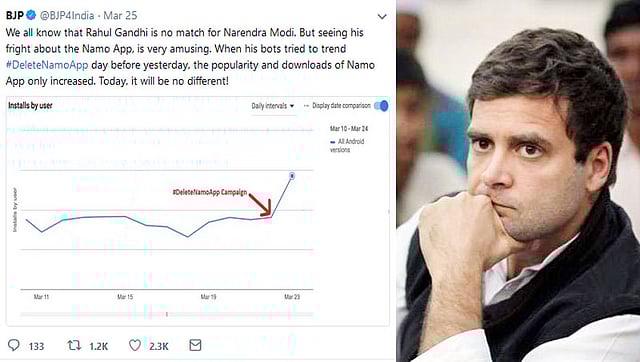Click the BJP account name
The width and height of the screenshot is (640, 362).
(x=15, y=15)
